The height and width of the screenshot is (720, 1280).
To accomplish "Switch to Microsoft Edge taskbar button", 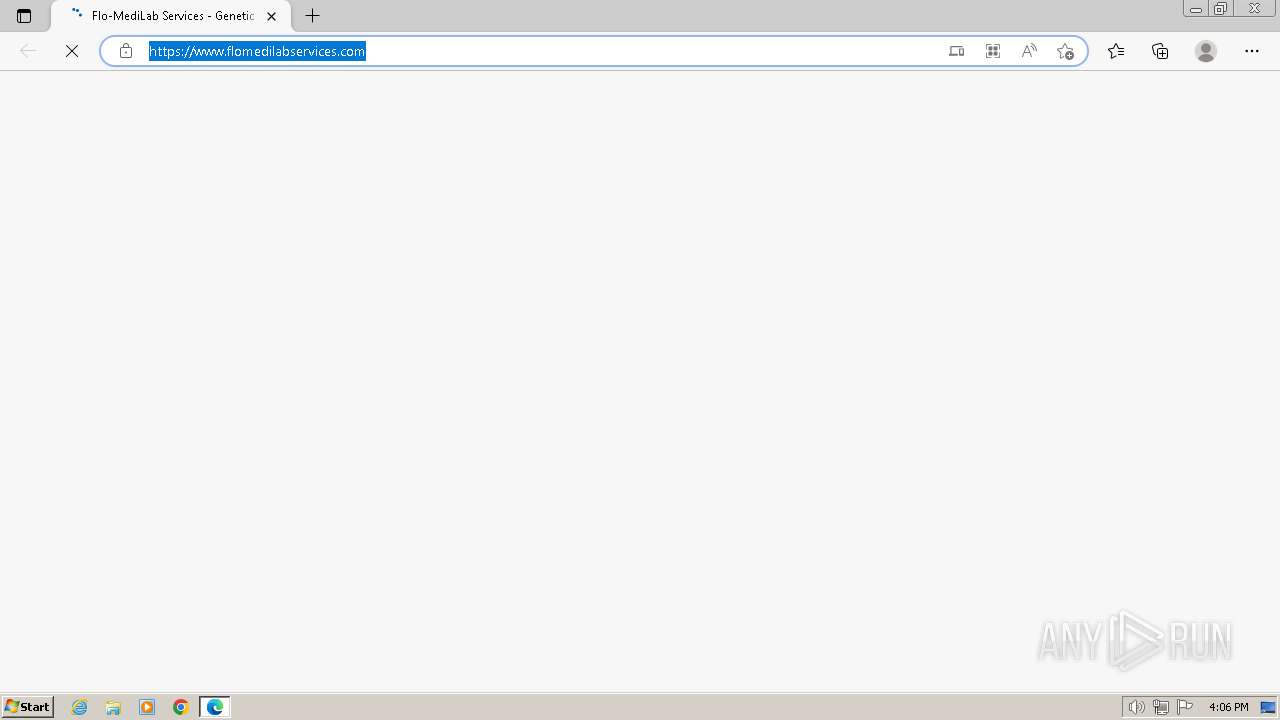I will pos(215,707).
